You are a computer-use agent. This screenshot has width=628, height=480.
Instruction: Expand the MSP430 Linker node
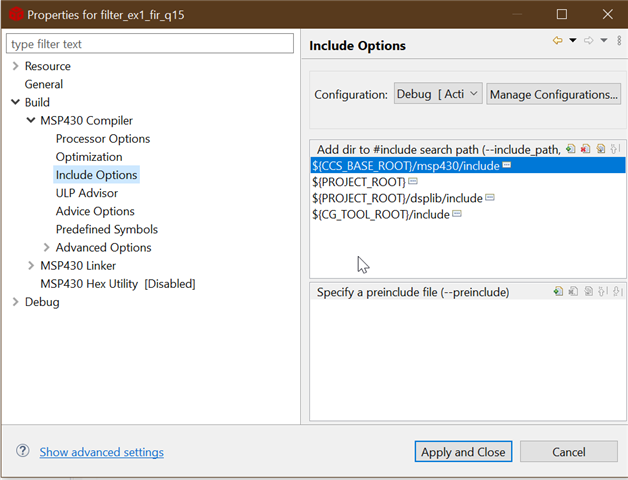pos(31,265)
